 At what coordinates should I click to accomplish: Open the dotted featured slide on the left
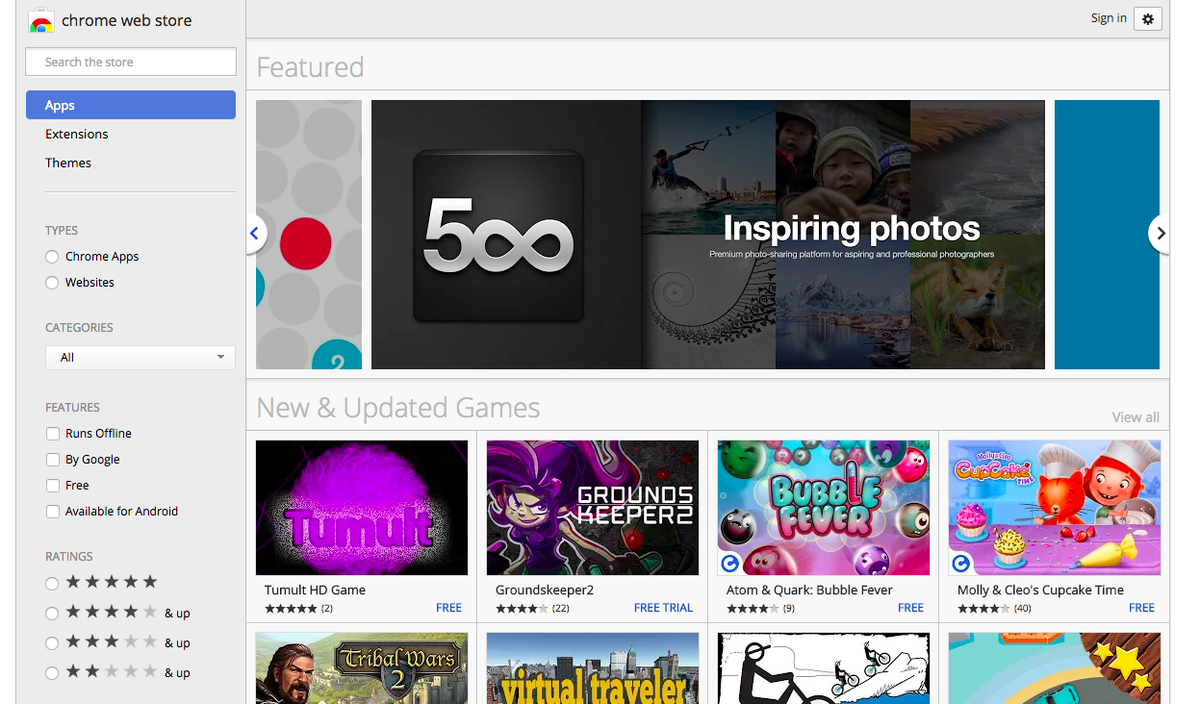point(309,235)
